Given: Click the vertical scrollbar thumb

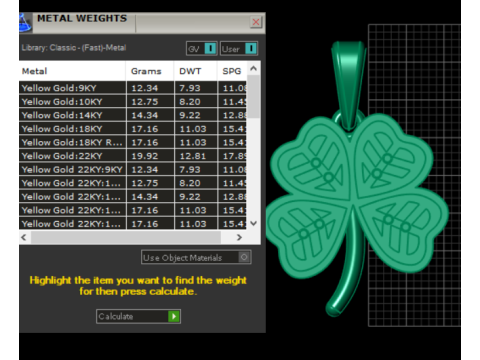Looking at the screenshot, I should point(254,96).
